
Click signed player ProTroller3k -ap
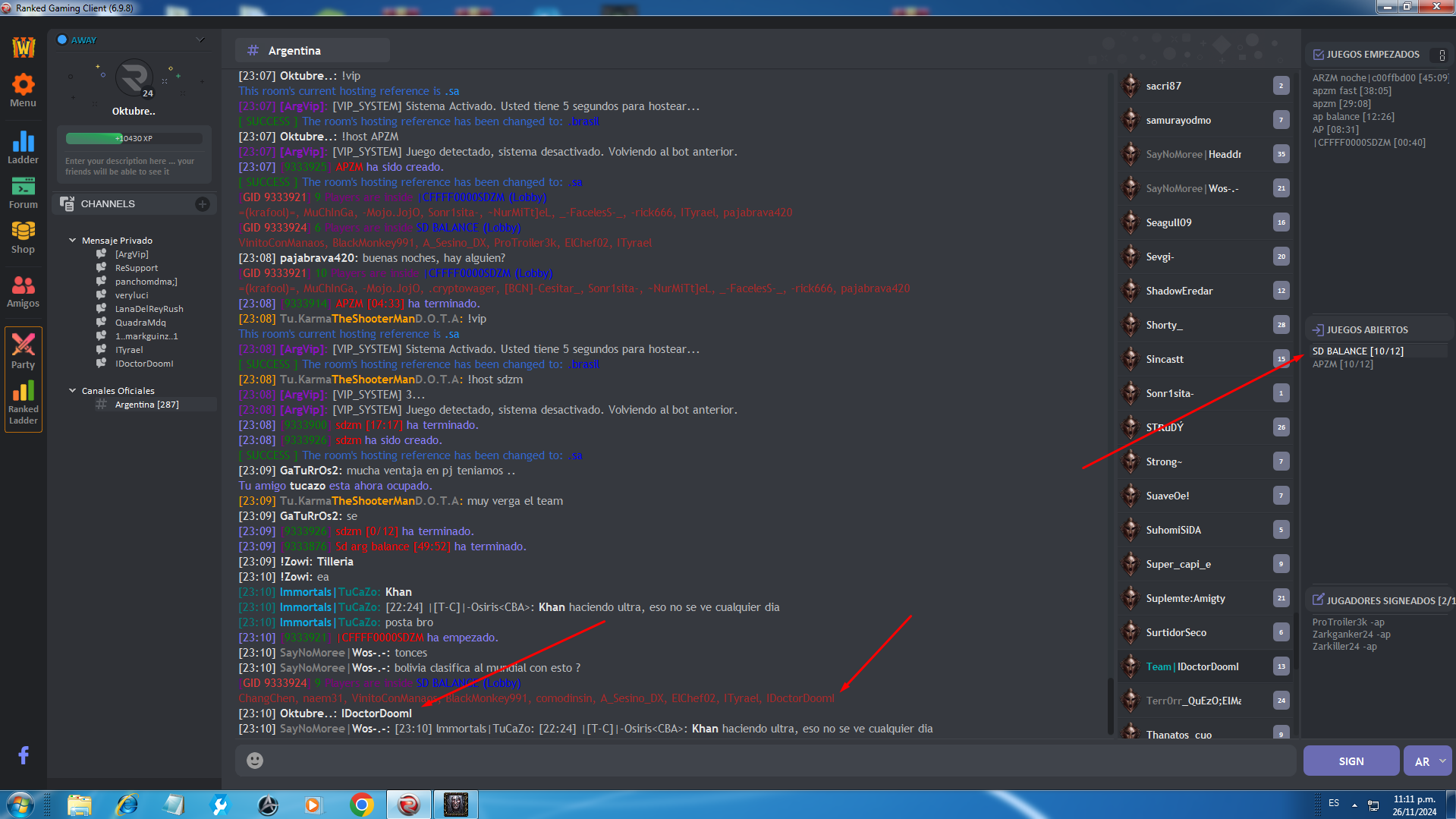click(1348, 622)
